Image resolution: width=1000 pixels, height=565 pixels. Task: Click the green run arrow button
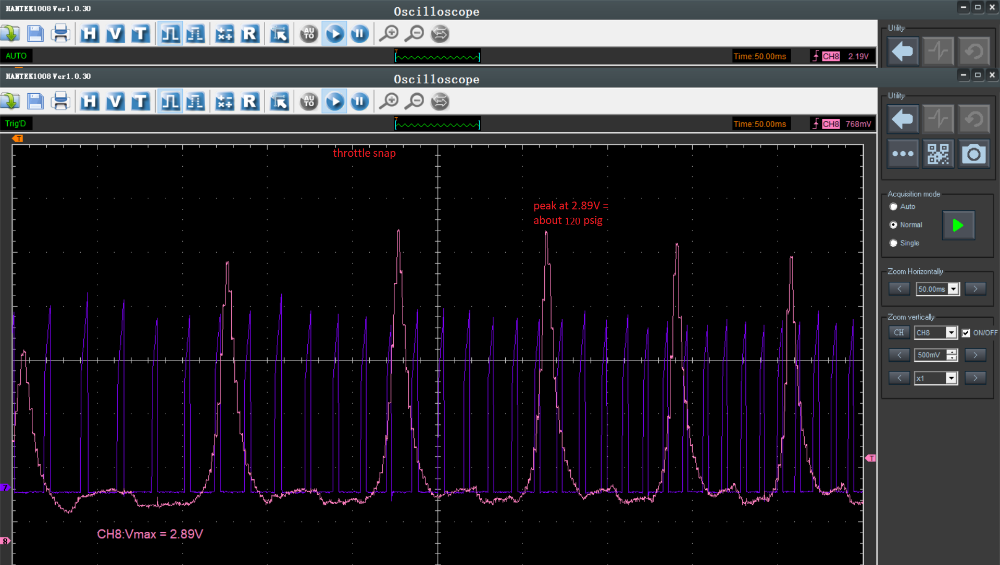[958, 225]
